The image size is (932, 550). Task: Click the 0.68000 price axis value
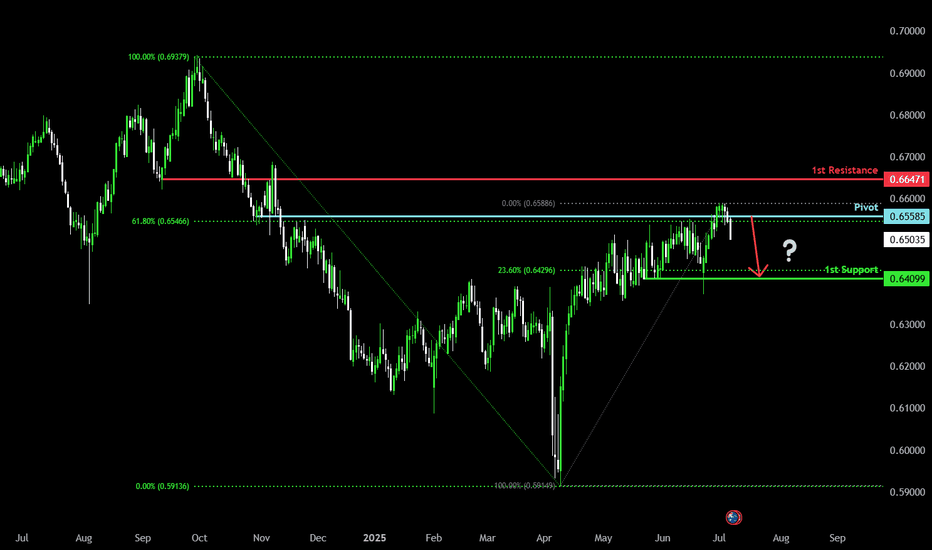[907, 115]
